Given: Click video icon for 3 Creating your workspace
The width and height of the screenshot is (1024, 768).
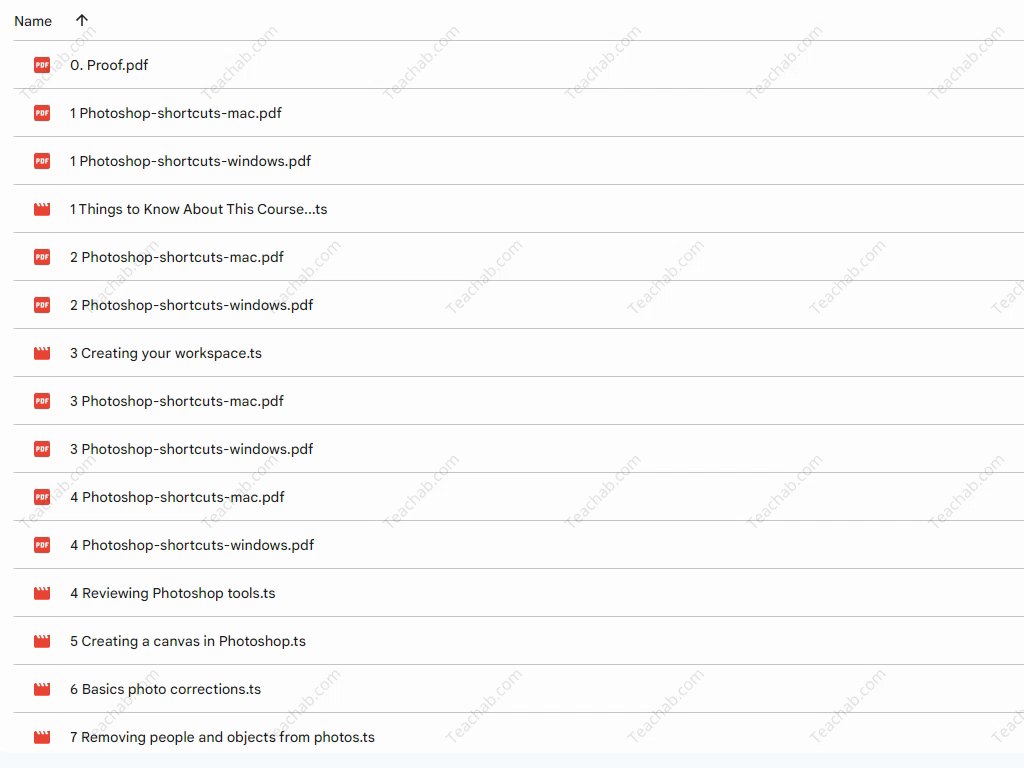Looking at the screenshot, I should coord(42,353).
